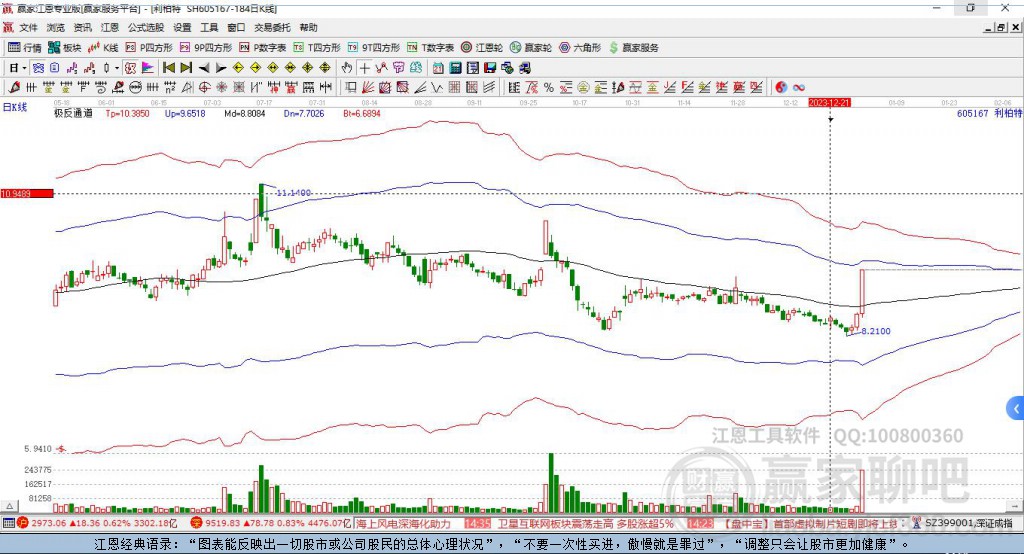Image resolution: width=1024 pixels, height=554 pixels.
Task: Open 赢家服务 dollar-sign service
Action: [x=634, y=48]
